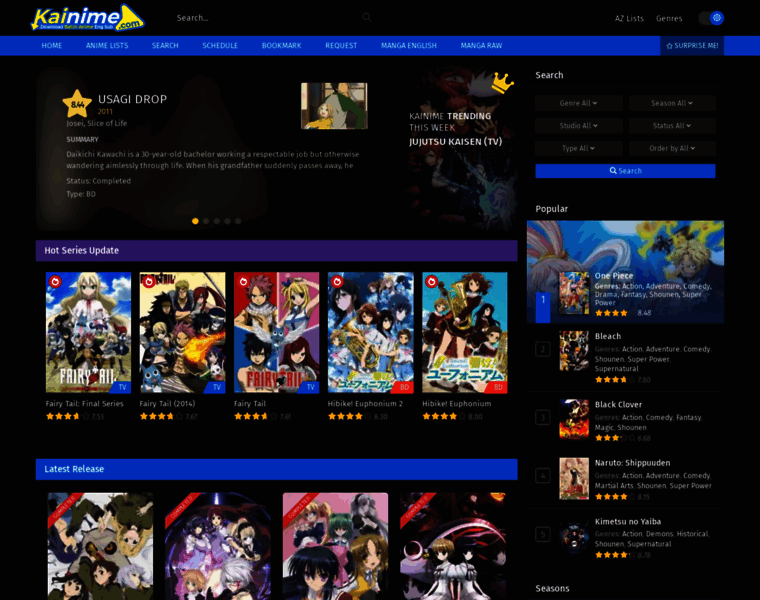Click the Fairy Tail: Final Series bookmark icon
Viewport: 760px width, 600px height.
tap(55, 281)
